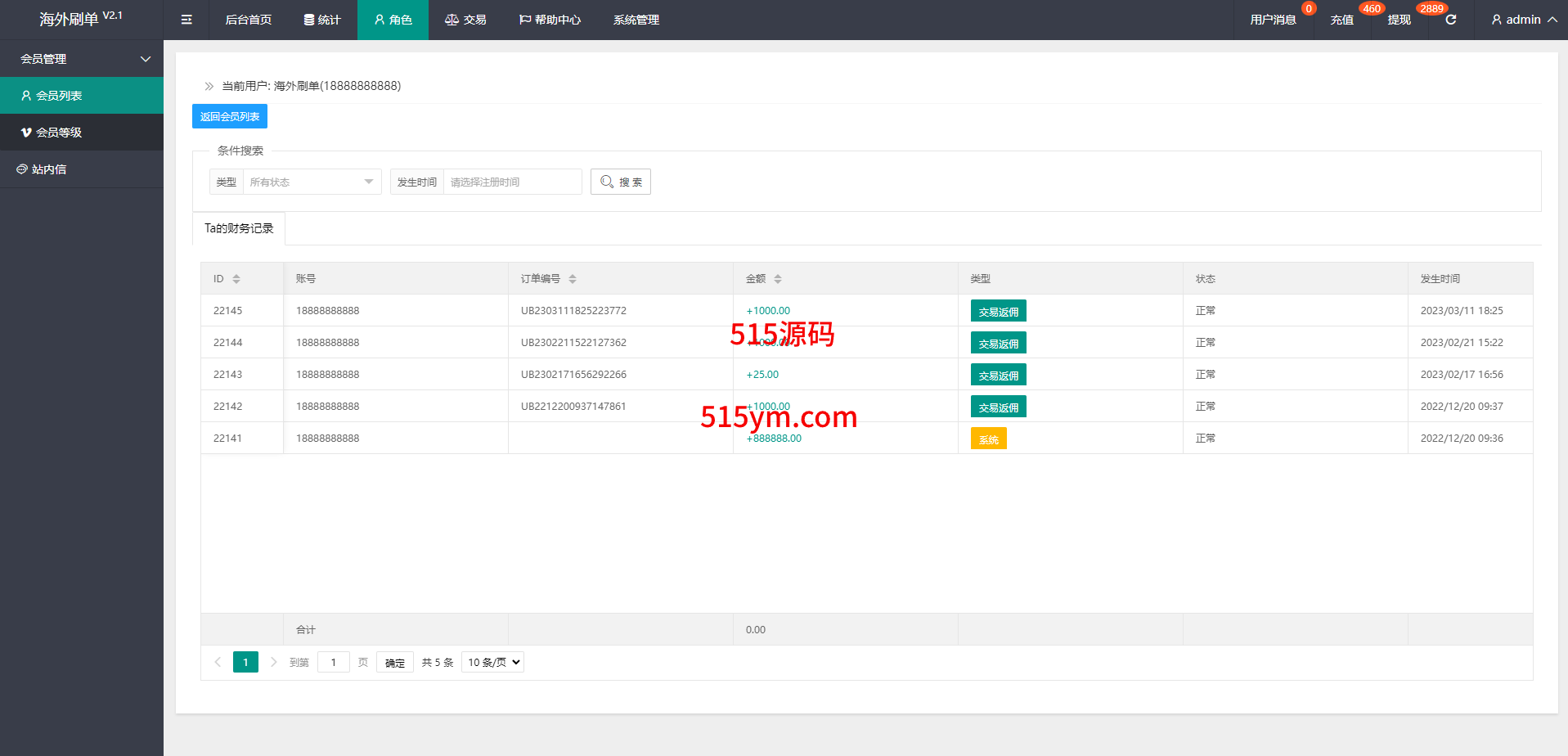1568x756 pixels.
Task: Click the refresh icon in the top bar
Action: [x=1450, y=20]
